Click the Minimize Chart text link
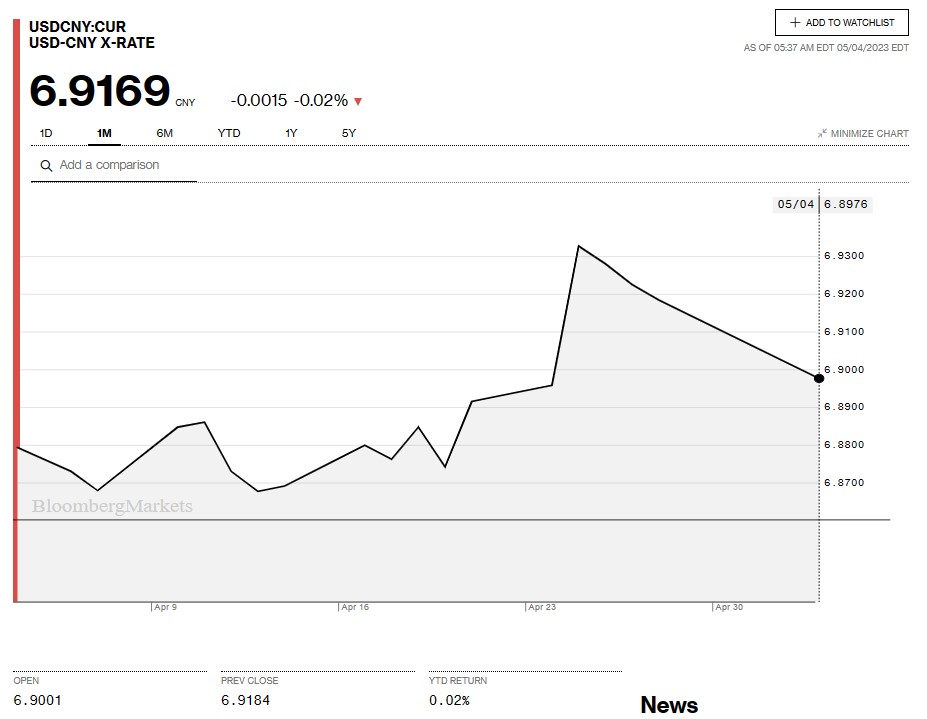Viewport: 927px width, 719px height. (869, 134)
